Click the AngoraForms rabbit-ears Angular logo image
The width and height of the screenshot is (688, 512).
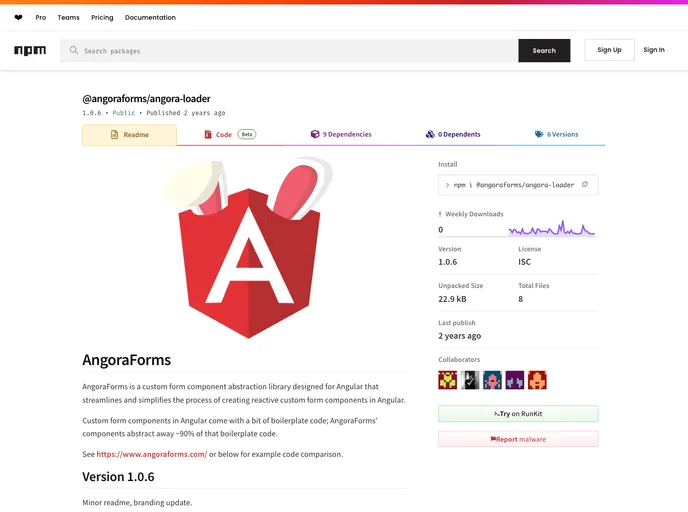[x=248, y=248]
